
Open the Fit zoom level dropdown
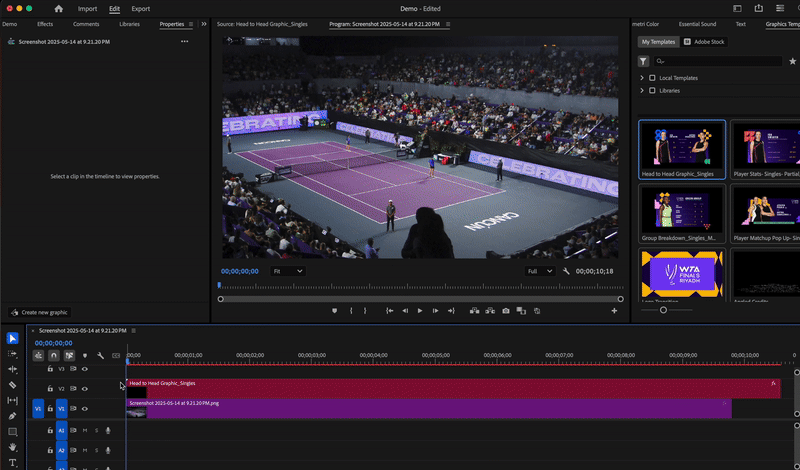[x=287, y=271]
